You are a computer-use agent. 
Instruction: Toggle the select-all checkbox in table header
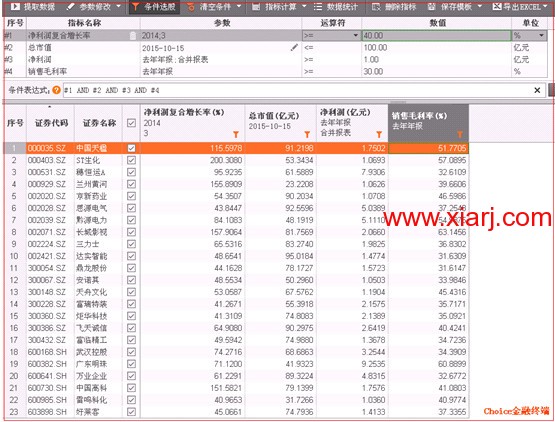(x=131, y=123)
